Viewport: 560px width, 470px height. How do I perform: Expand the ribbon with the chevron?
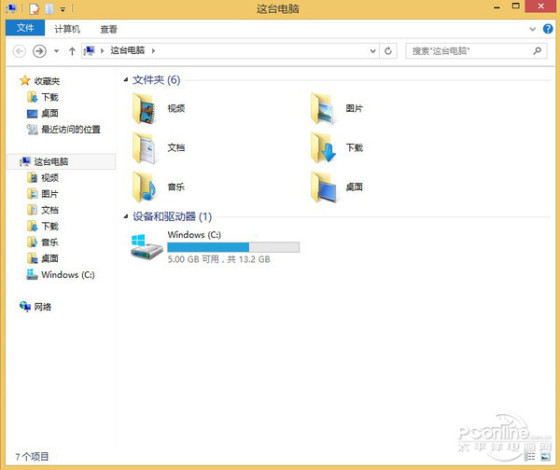pos(532,29)
